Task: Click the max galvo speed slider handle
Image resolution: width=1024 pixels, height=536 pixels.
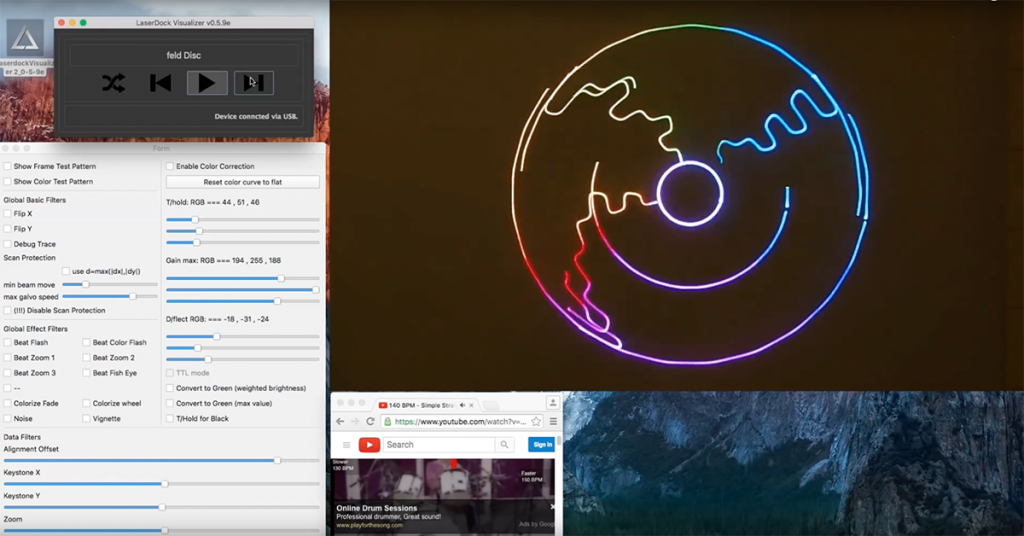Action: coord(132,297)
